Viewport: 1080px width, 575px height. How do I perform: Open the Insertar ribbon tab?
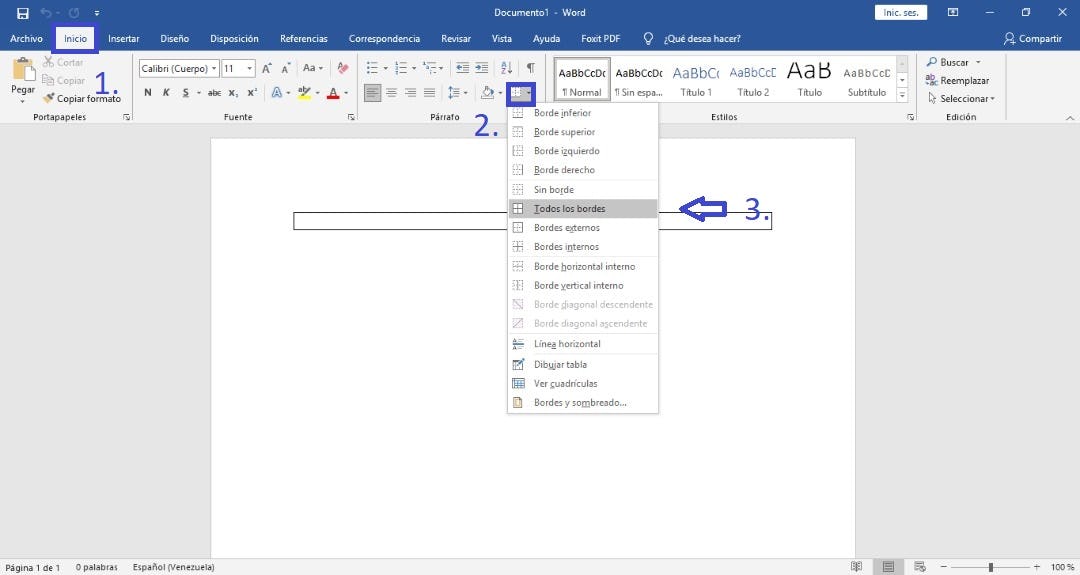click(123, 39)
